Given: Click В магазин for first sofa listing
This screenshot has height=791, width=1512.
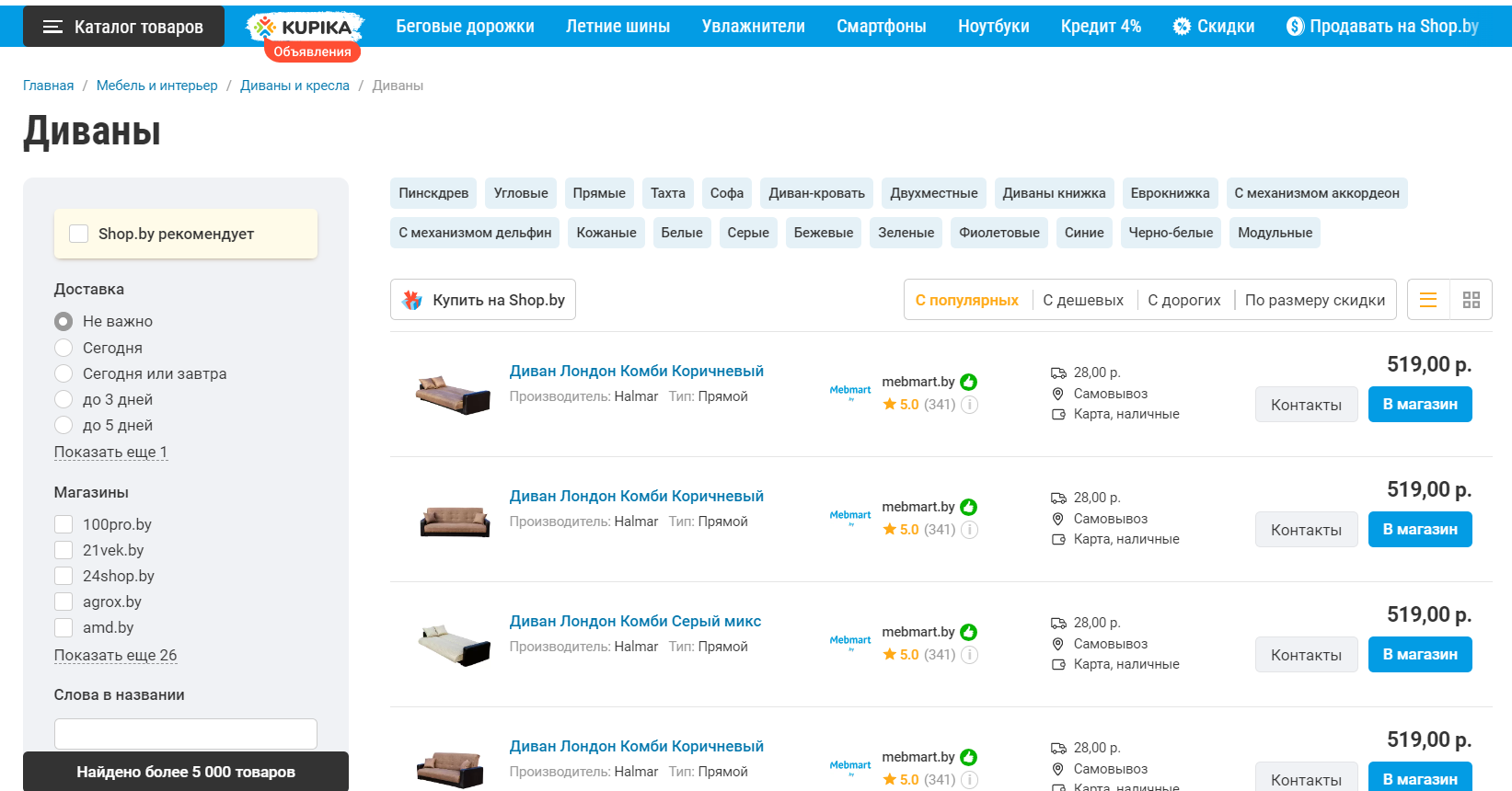Looking at the screenshot, I should pos(1420,405).
